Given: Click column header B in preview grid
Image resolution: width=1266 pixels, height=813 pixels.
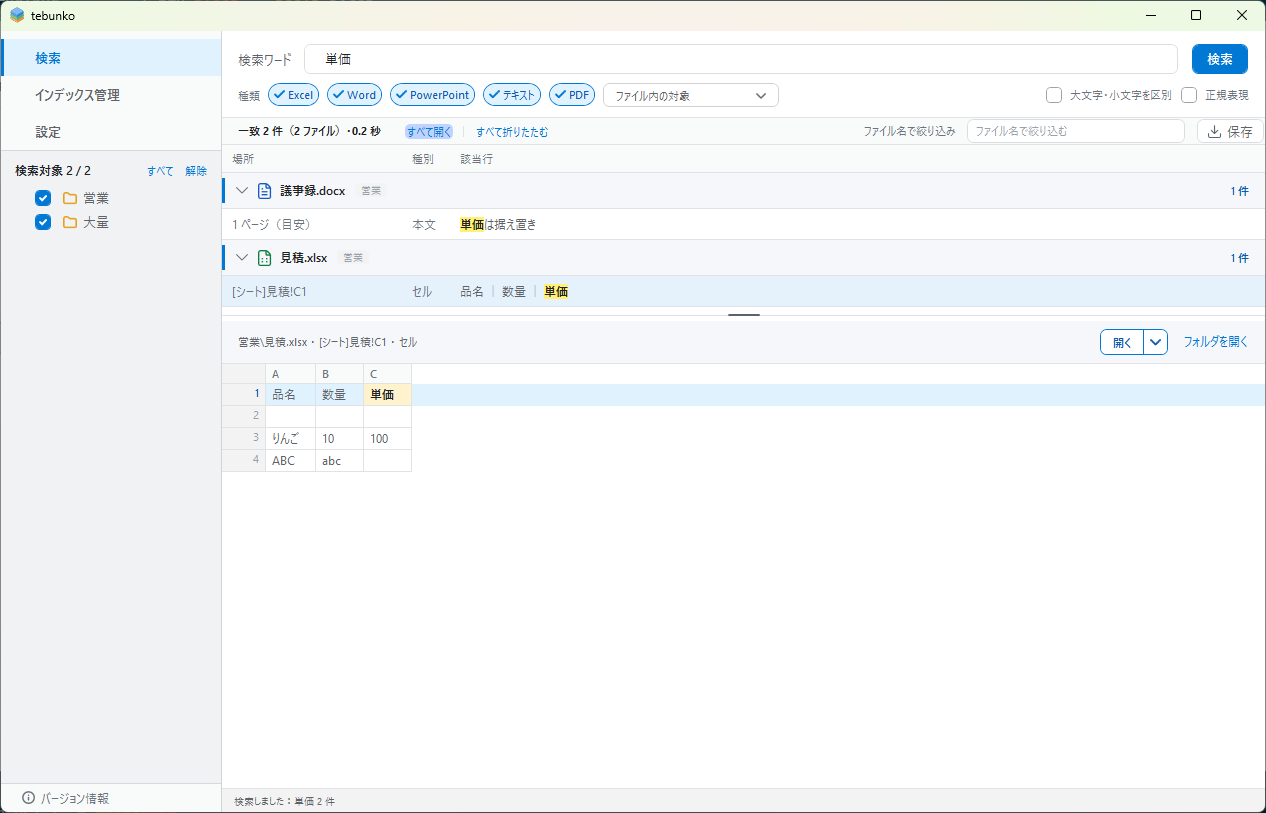Looking at the screenshot, I should [x=339, y=374].
